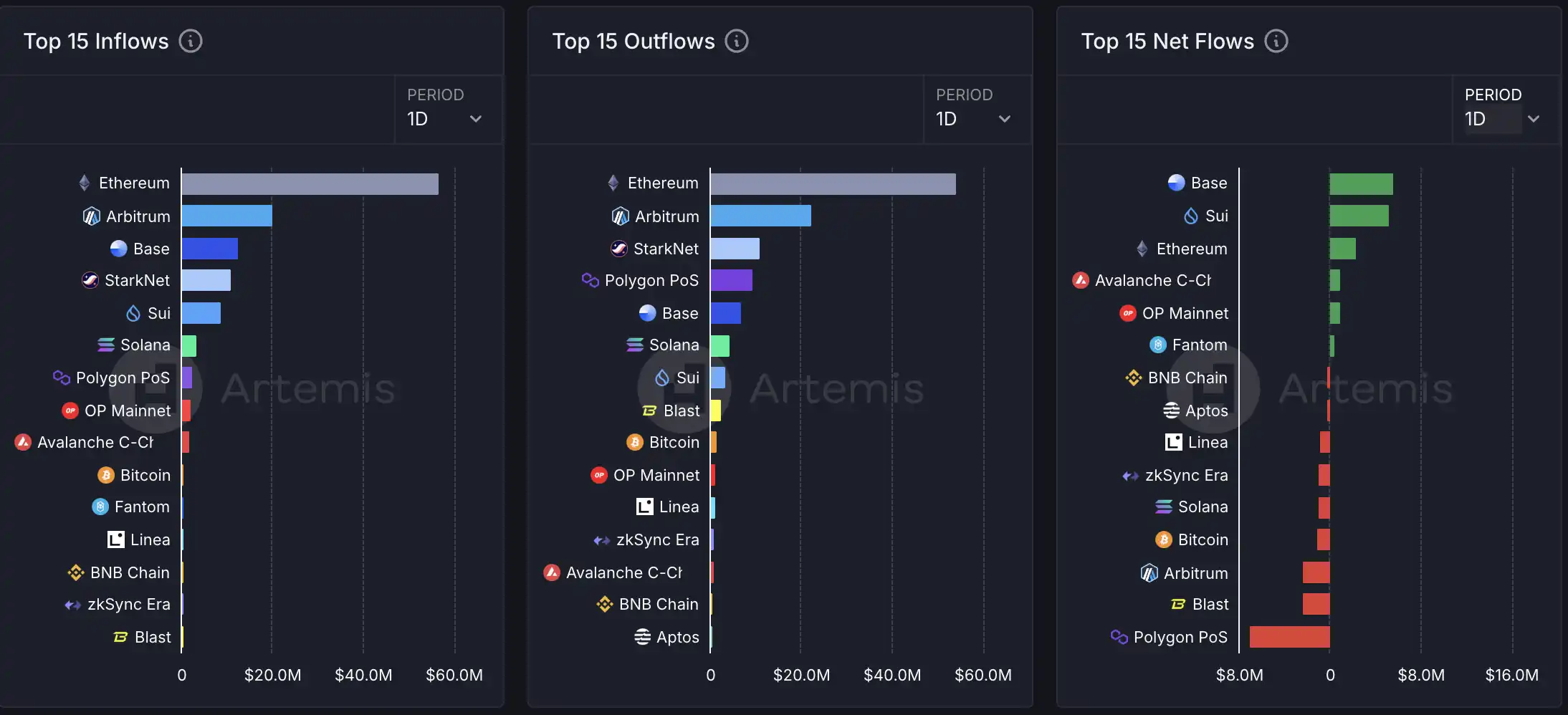Click the Bitcoin logo in the Inflows chart

coord(106,475)
